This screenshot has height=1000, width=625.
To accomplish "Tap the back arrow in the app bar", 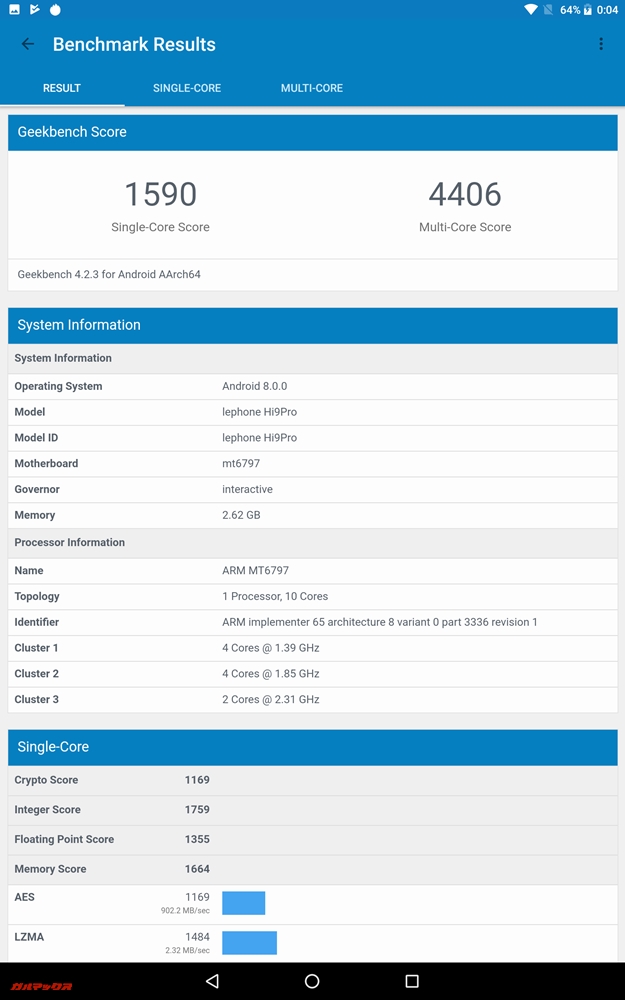I will 27,44.
